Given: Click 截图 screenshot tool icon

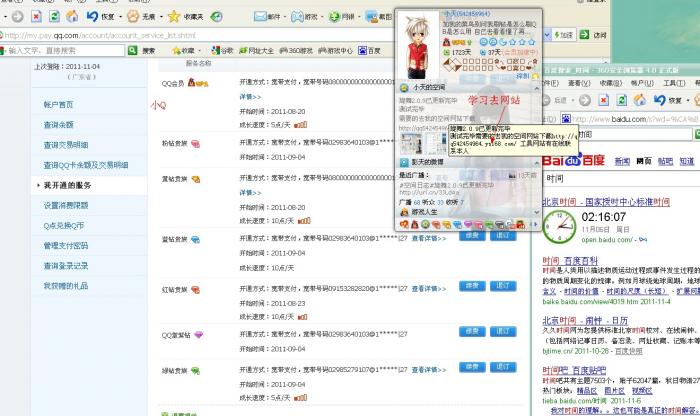Looking at the screenshot, I should tap(371, 17).
